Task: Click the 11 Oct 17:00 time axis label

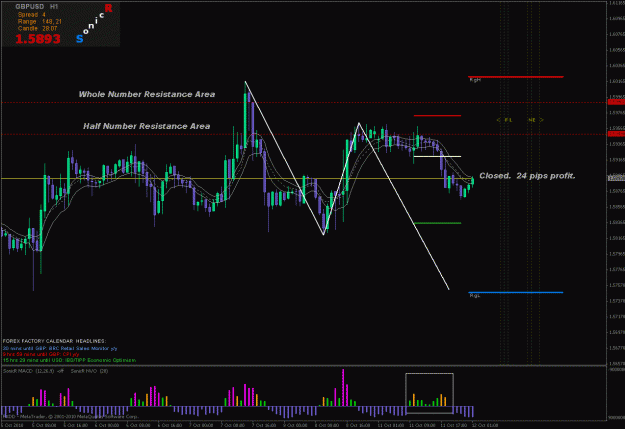Action: tap(453, 425)
